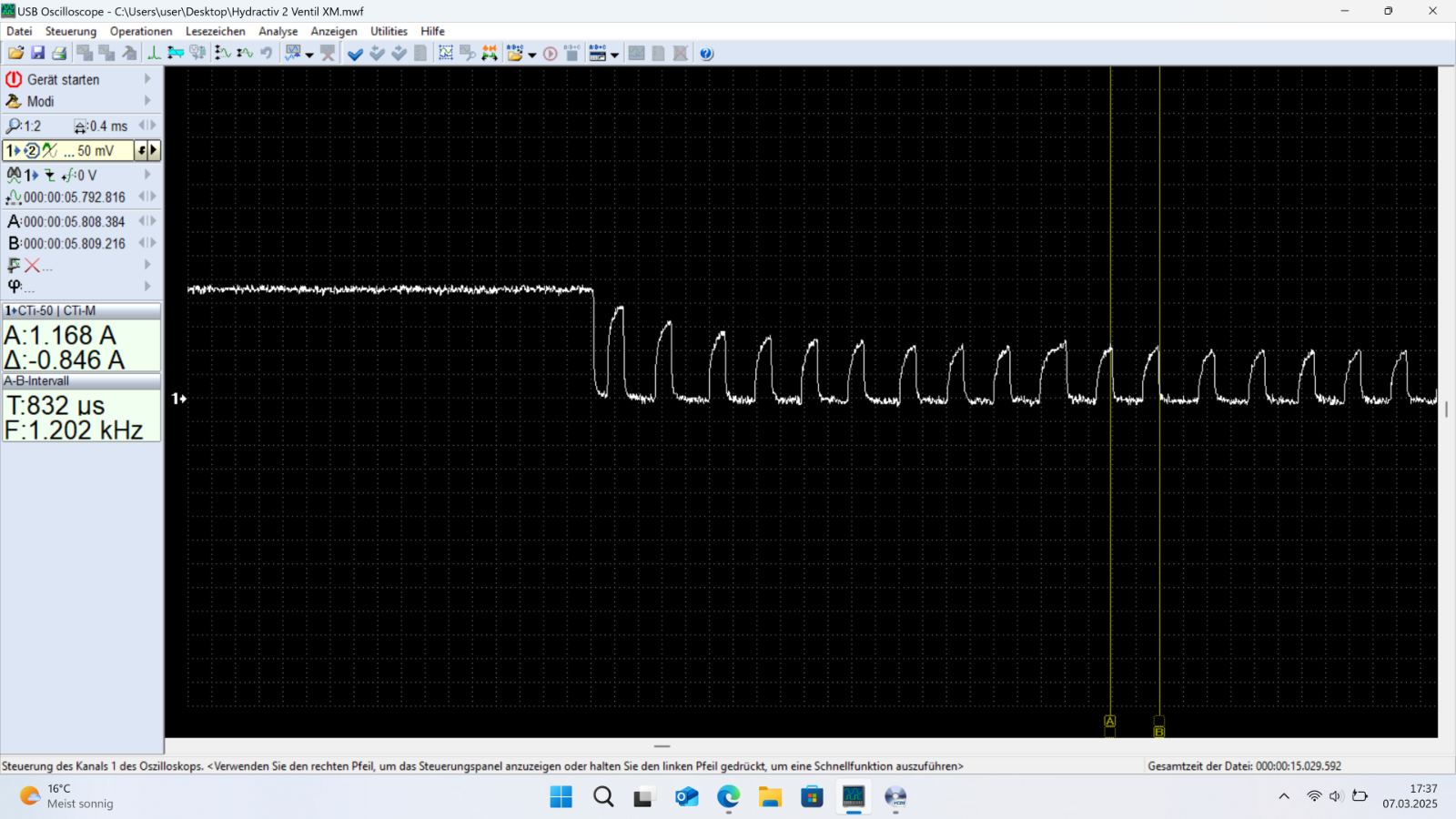This screenshot has width=1456, height=819.
Task: Click the bookmark folder toolbar icon
Action: [x=515, y=53]
